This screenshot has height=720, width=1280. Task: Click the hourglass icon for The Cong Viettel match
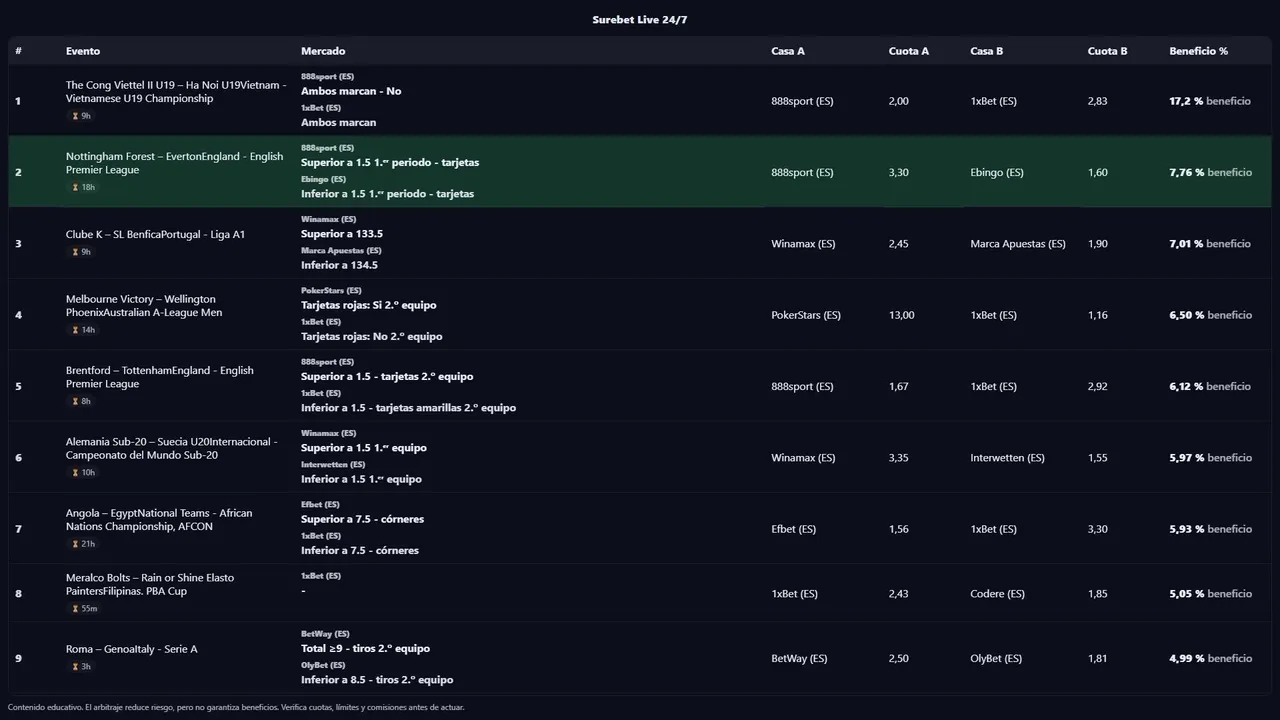tap(75, 117)
